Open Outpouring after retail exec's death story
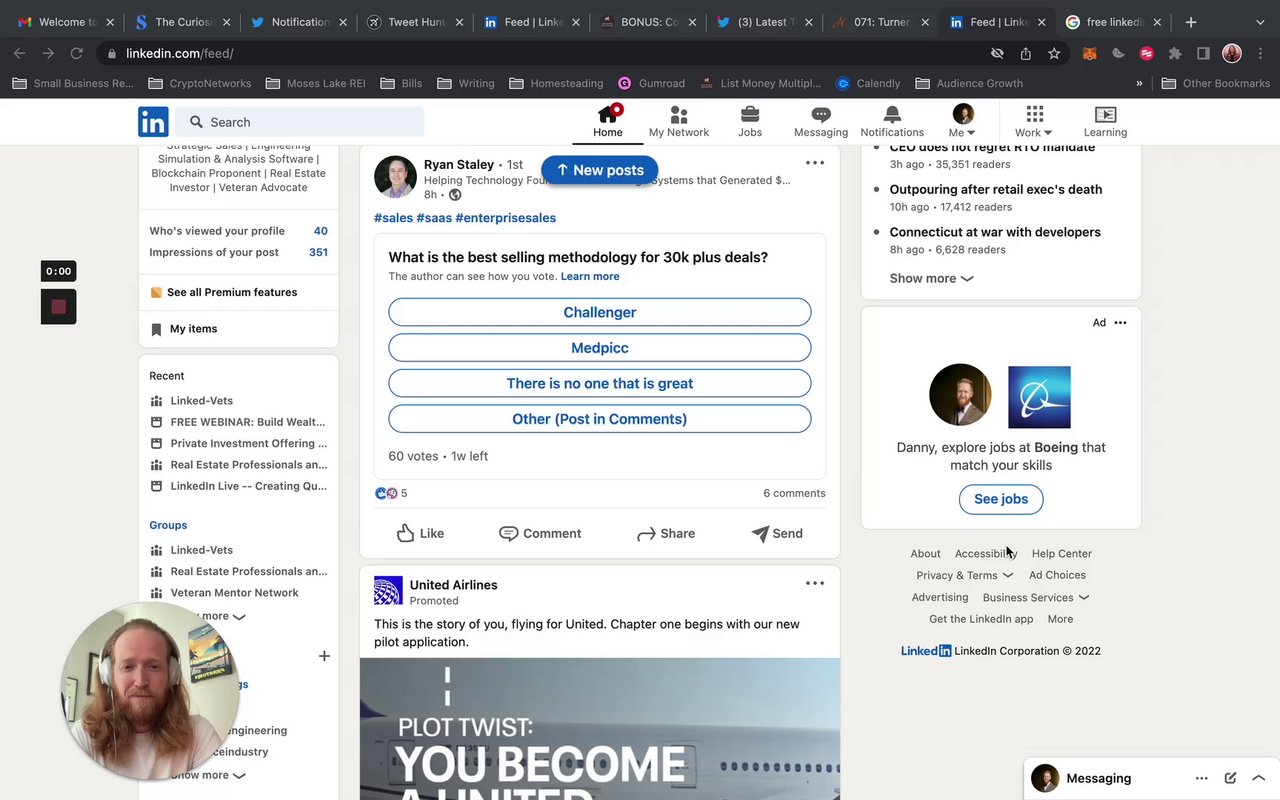Image resolution: width=1280 pixels, height=800 pixels. tap(996, 189)
